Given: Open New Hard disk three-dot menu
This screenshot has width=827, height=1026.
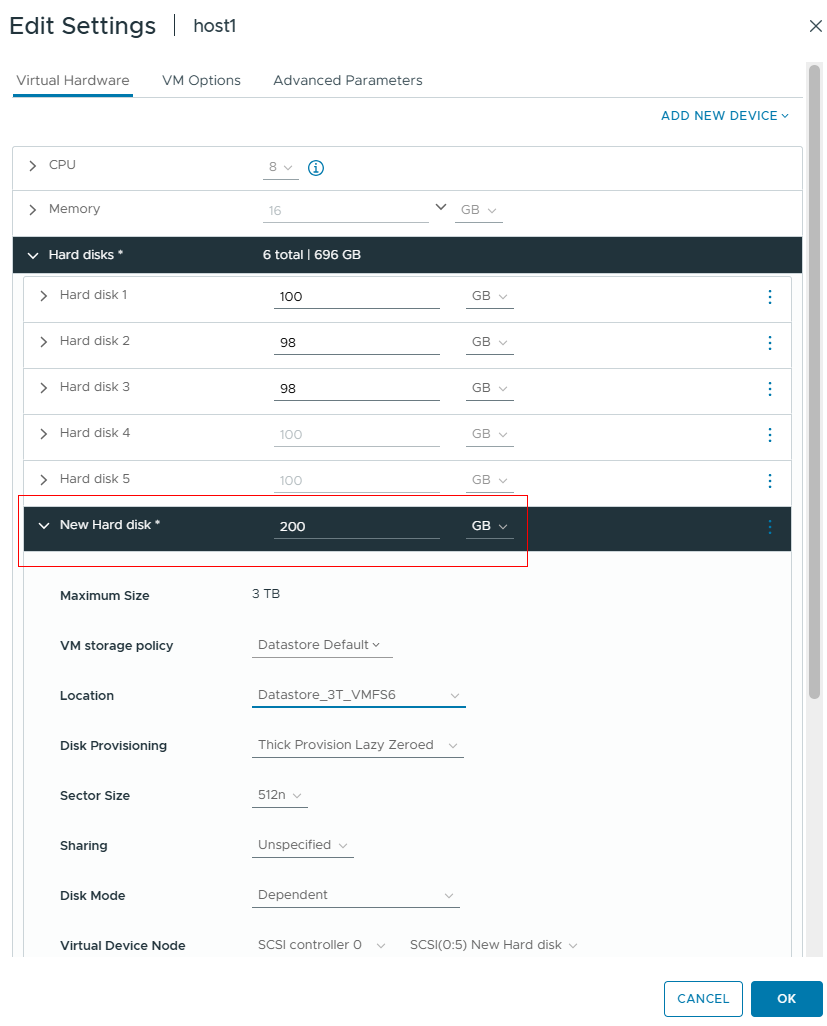Looking at the screenshot, I should point(769,527).
